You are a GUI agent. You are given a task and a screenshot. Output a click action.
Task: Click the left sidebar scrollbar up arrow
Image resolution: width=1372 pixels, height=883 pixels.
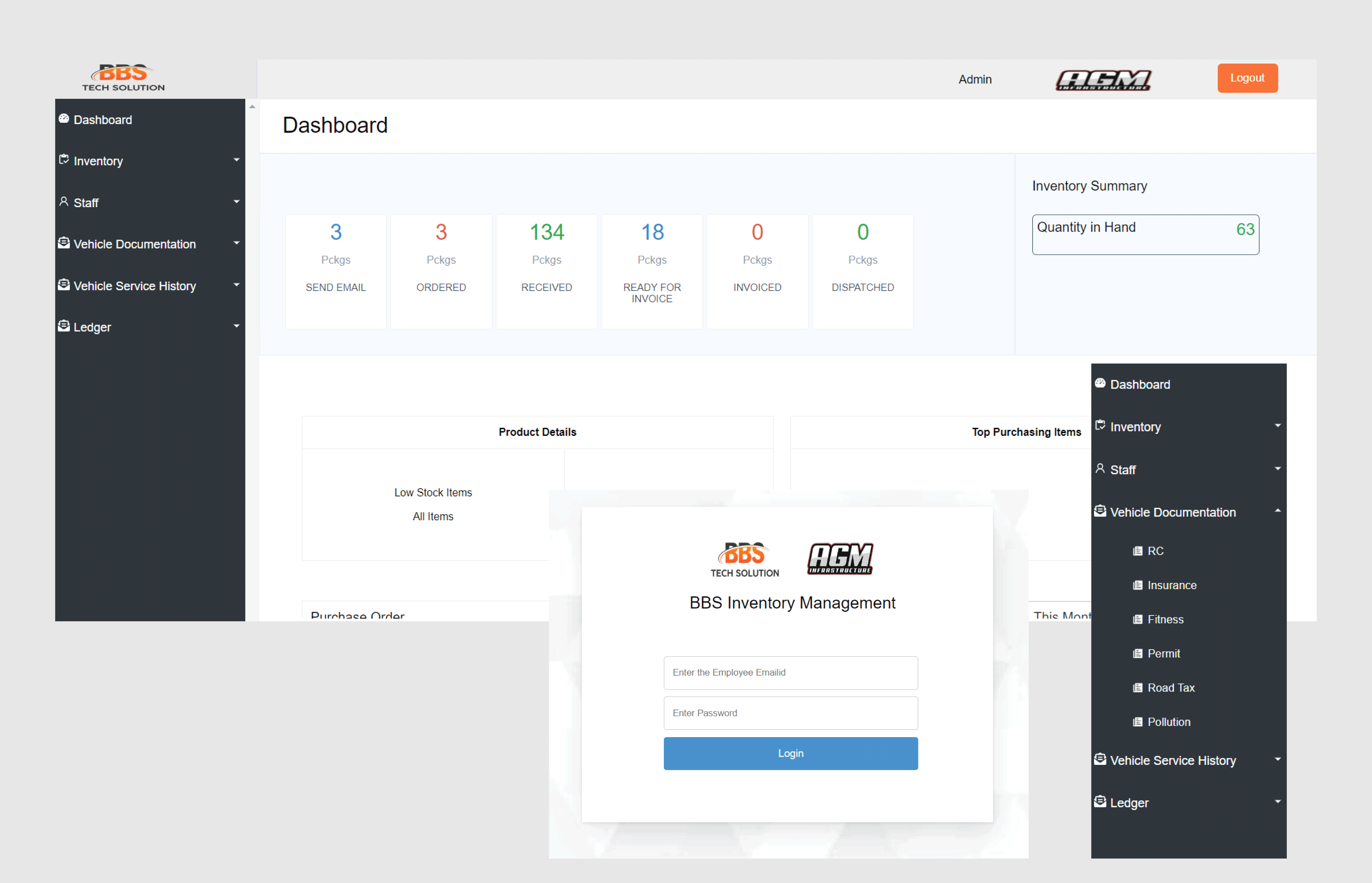point(252,107)
